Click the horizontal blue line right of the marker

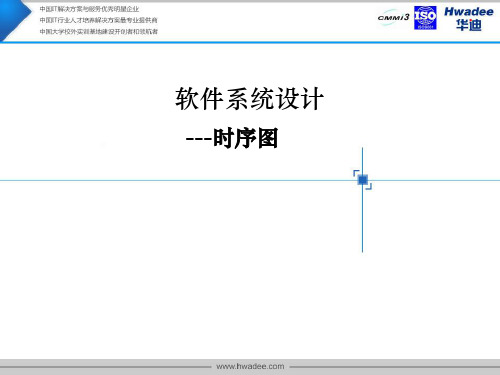[436, 180]
